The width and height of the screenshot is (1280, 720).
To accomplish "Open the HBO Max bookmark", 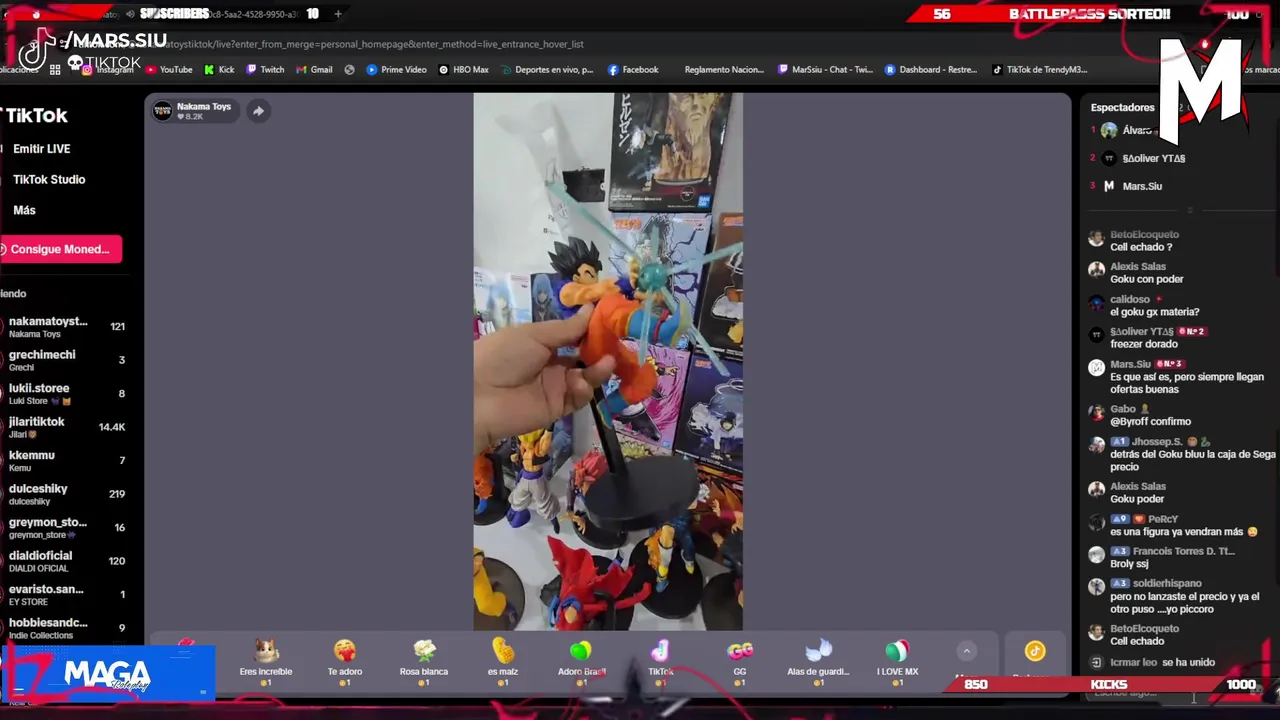I will (463, 70).
